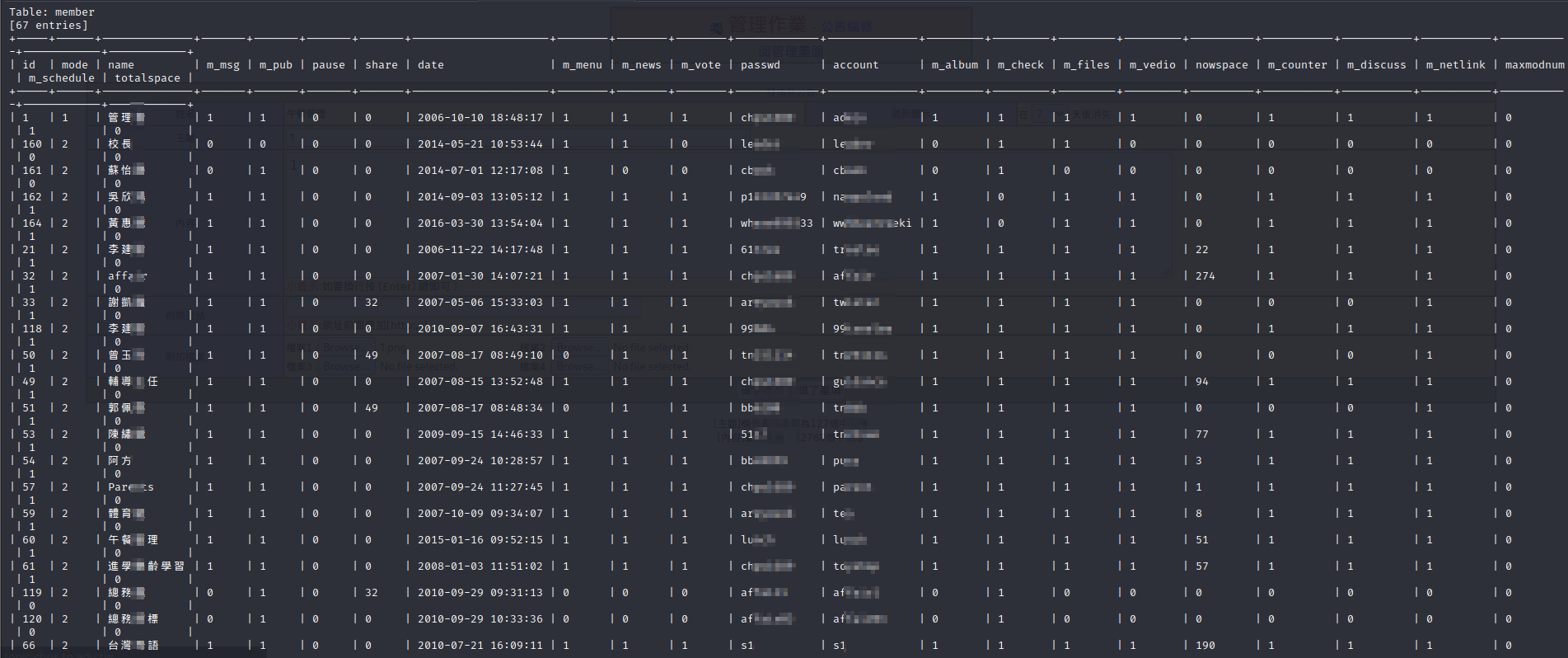This screenshot has height=658, width=1568.
Task: Click the "m_pub" column header
Action: coord(276,65)
